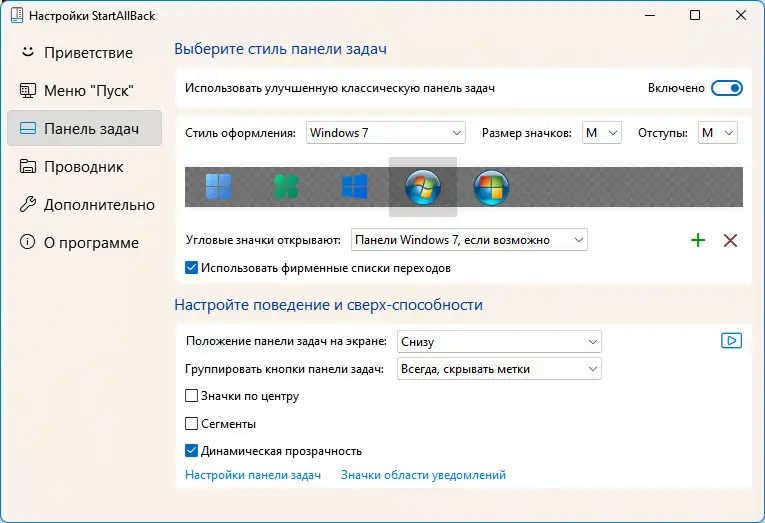
Task: Click the taskbar icon next to Панель задач
Action: (x=28, y=128)
